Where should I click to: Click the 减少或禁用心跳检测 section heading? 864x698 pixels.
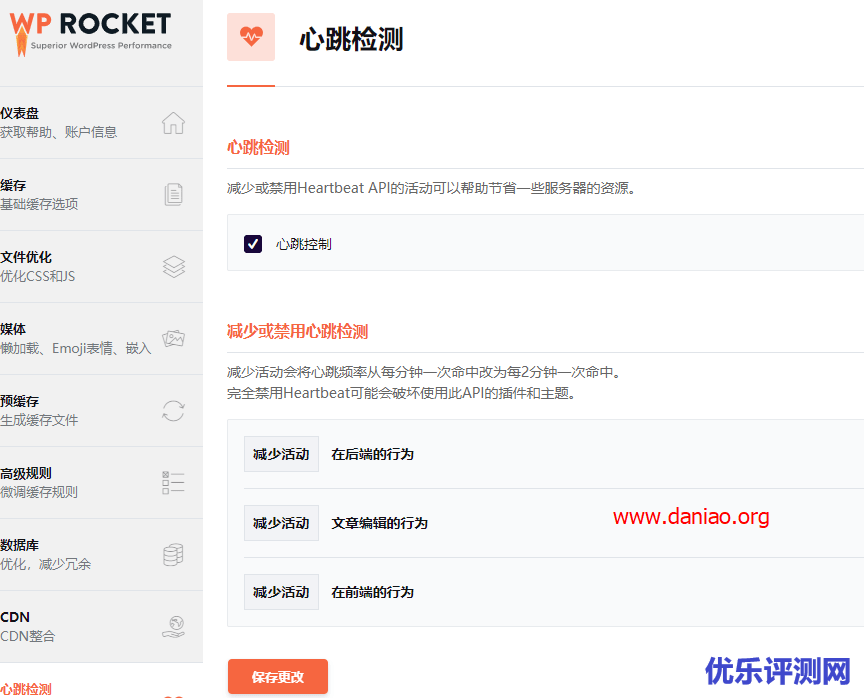click(x=298, y=331)
